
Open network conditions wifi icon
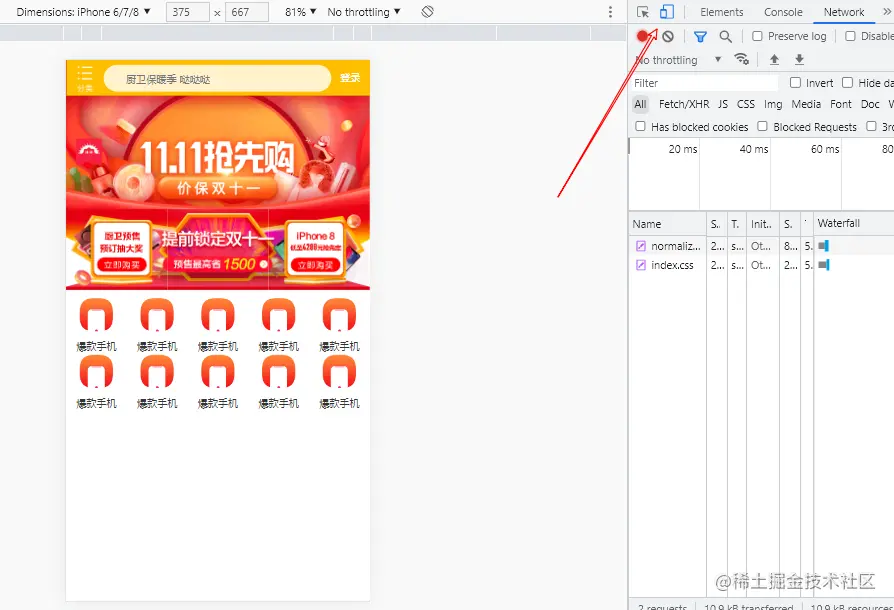pos(741,59)
